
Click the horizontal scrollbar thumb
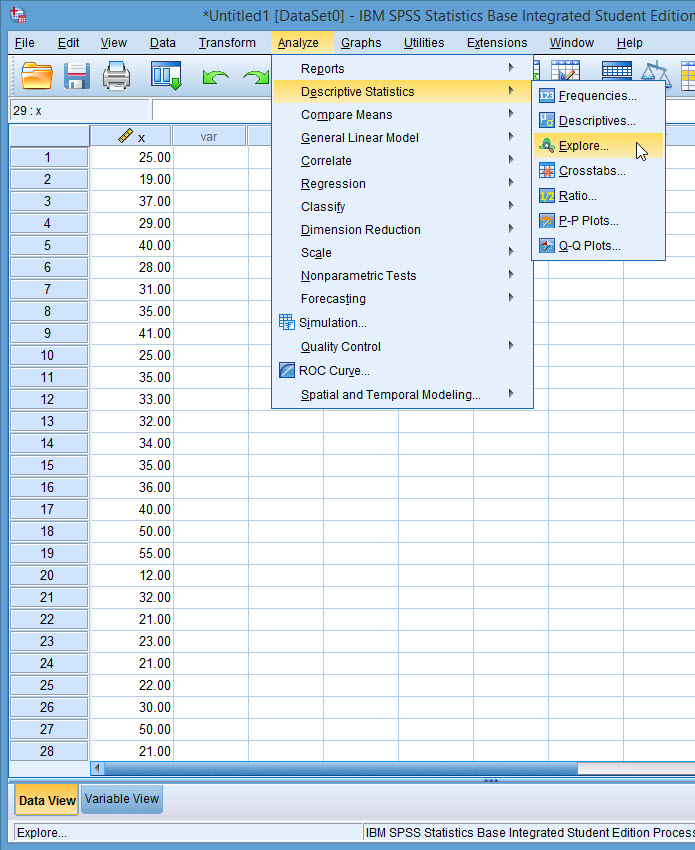(x=342, y=768)
